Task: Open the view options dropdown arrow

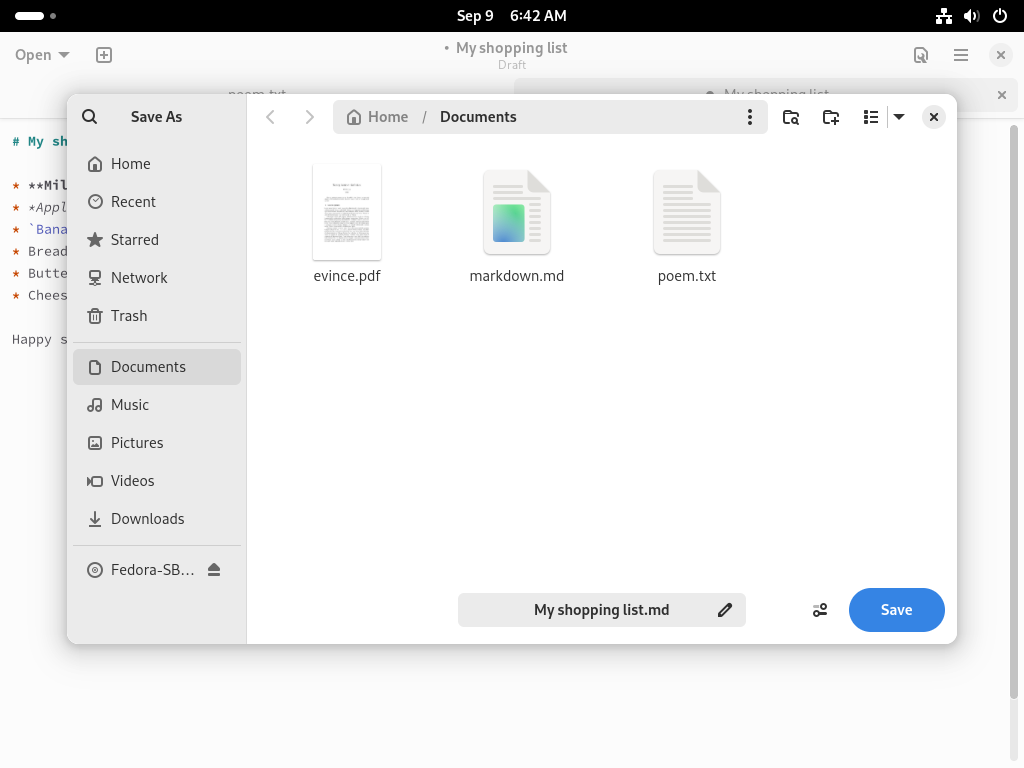Action: point(899,117)
